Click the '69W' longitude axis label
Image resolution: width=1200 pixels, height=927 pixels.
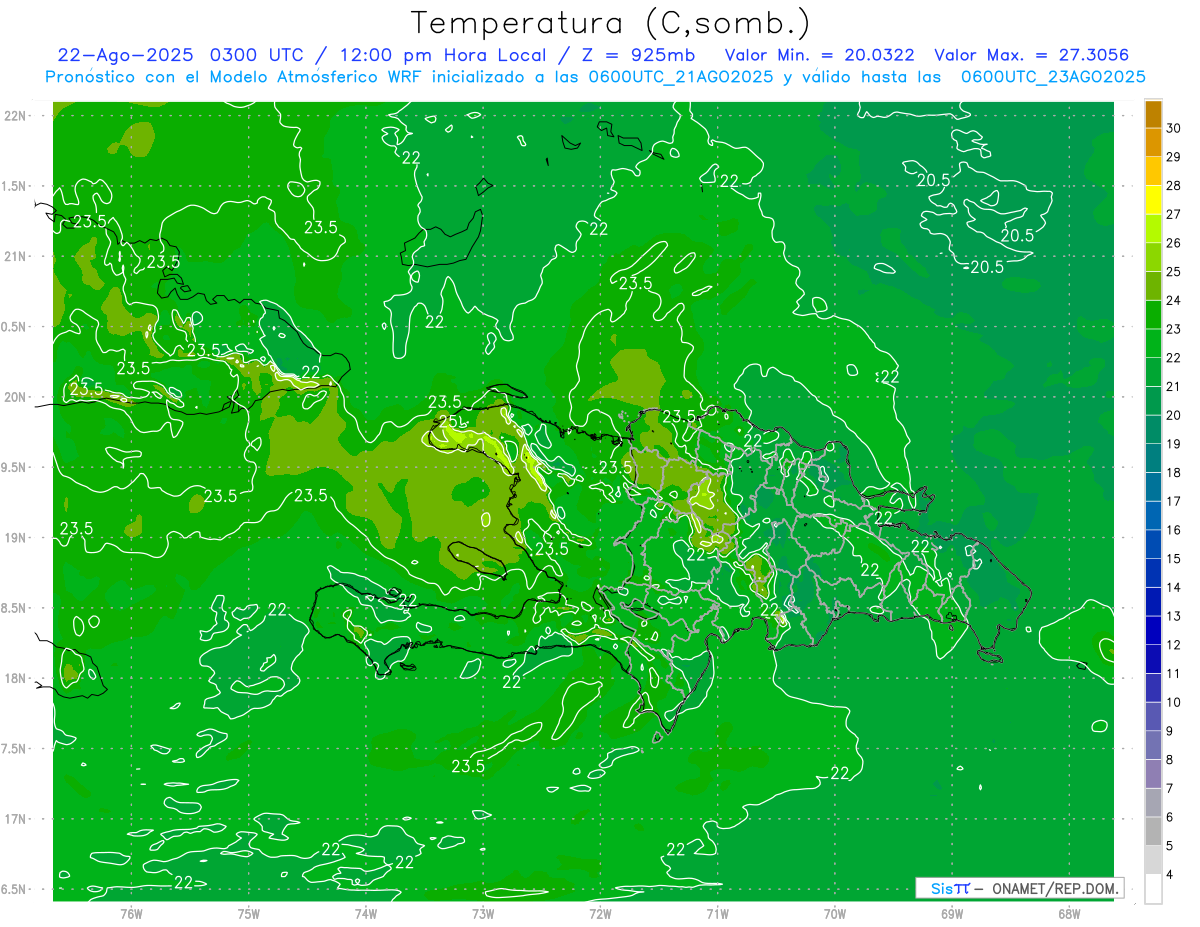tap(952, 913)
